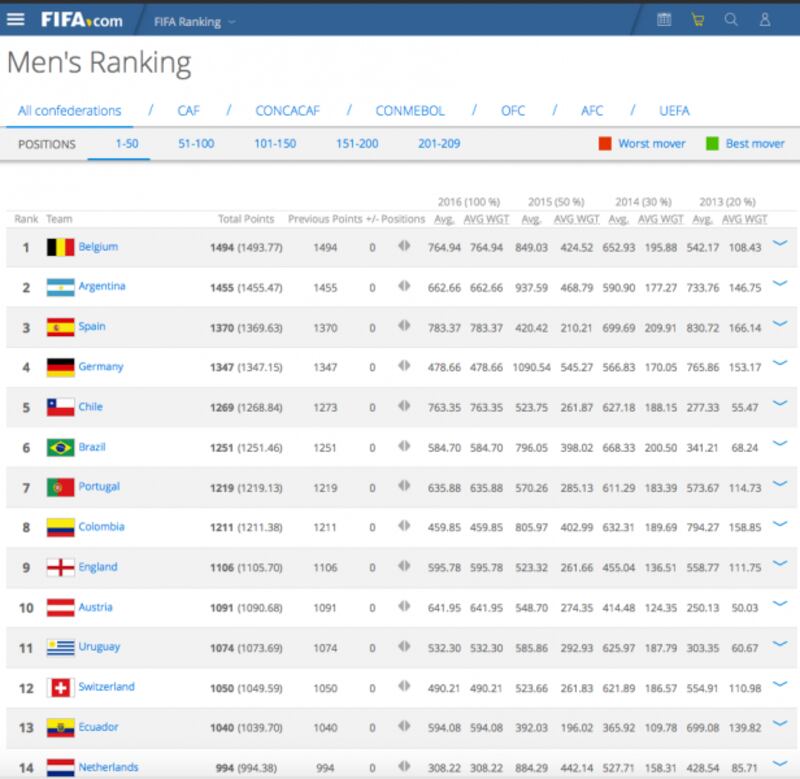The height and width of the screenshot is (779, 800).
Task: Switch to the AFC confederation tab
Action: (x=592, y=111)
